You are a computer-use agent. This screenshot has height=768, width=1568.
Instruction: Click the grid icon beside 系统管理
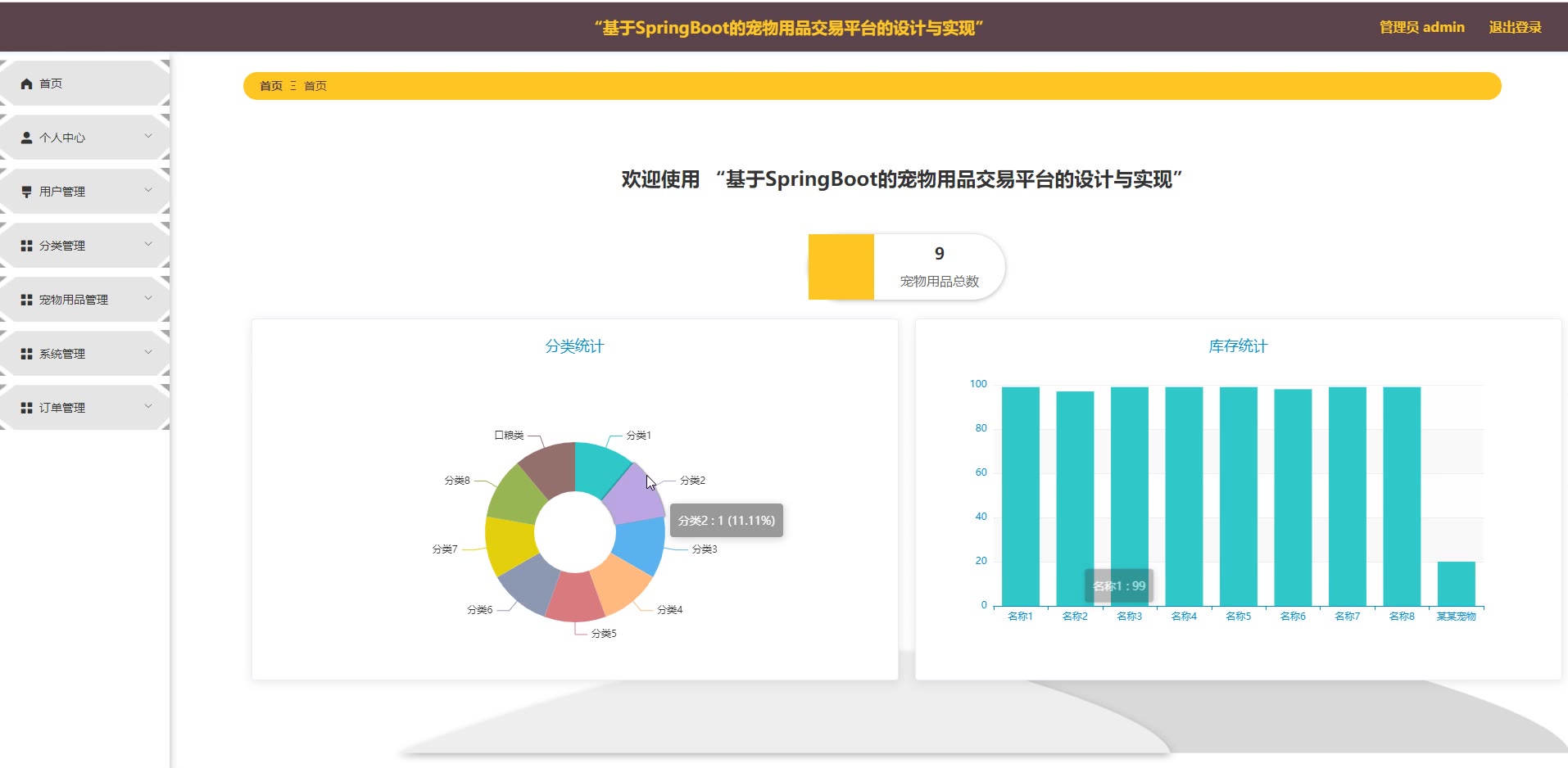click(x=26, y=354)
